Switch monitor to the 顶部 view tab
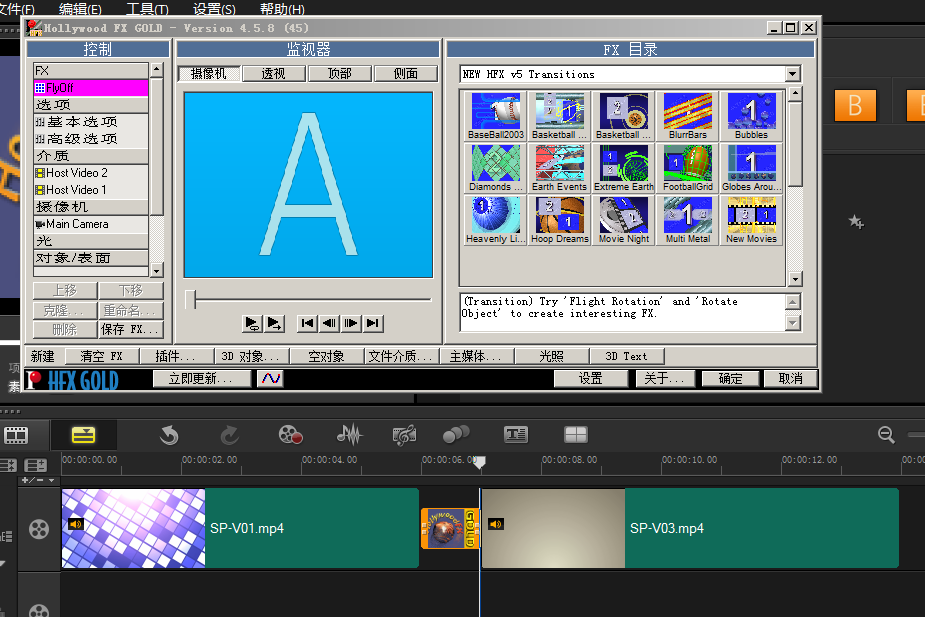Screen dimensions: 925x617 (340, 73)
